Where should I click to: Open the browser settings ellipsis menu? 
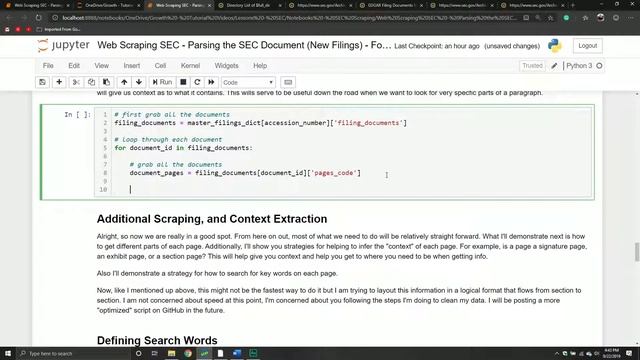tap(631, 18)
